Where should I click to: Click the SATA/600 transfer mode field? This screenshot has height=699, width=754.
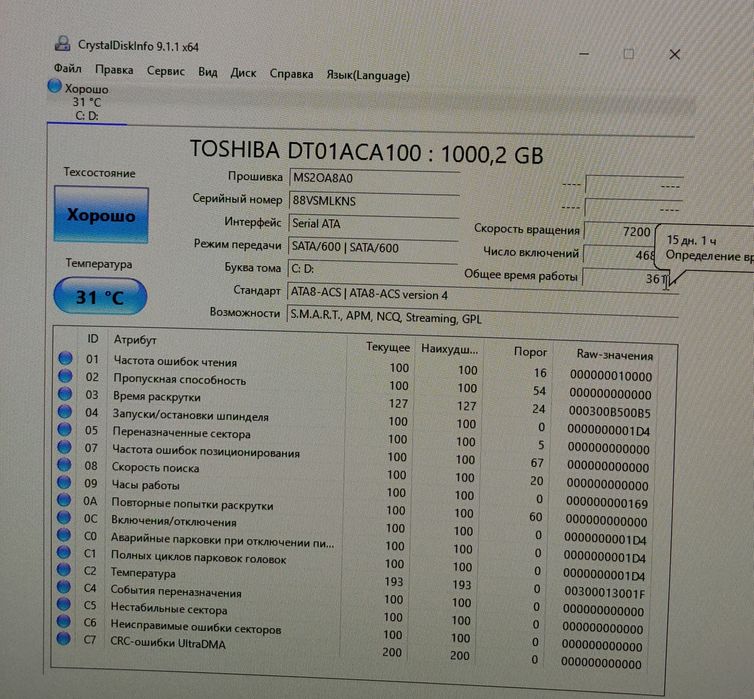(373, 248)
